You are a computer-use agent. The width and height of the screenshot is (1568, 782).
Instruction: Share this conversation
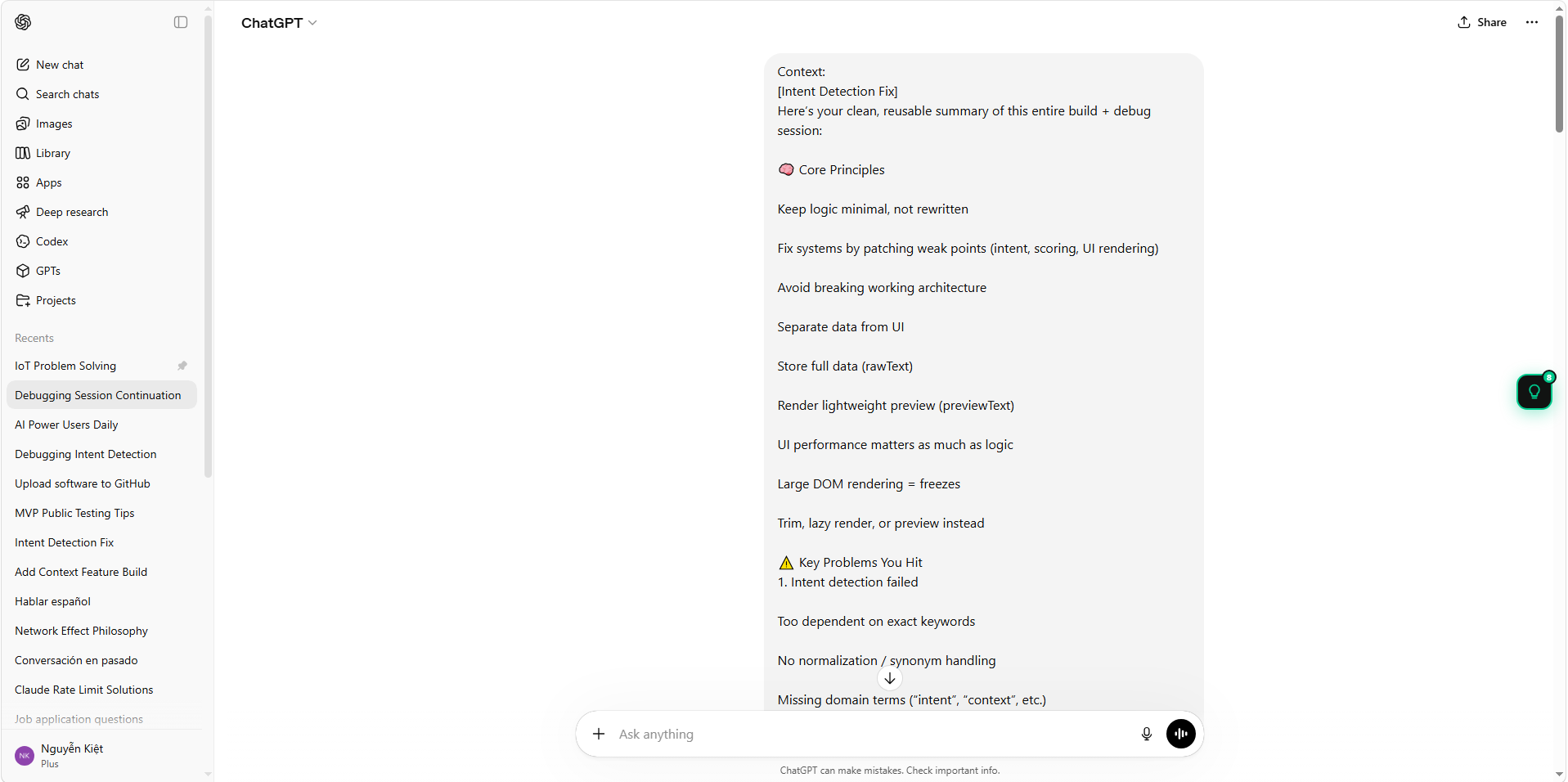1481,22
